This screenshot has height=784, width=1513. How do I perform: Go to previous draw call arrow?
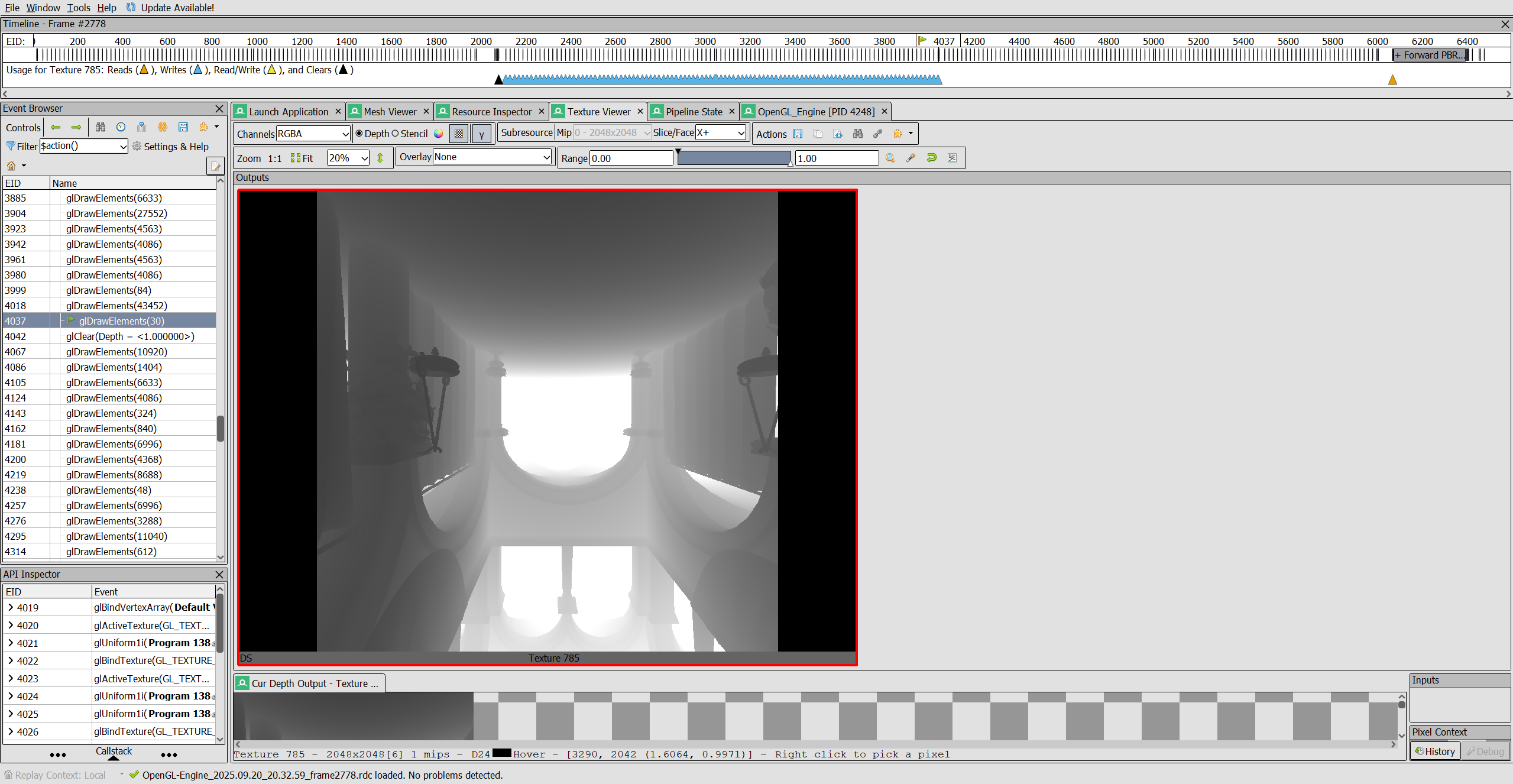point(56,127)
